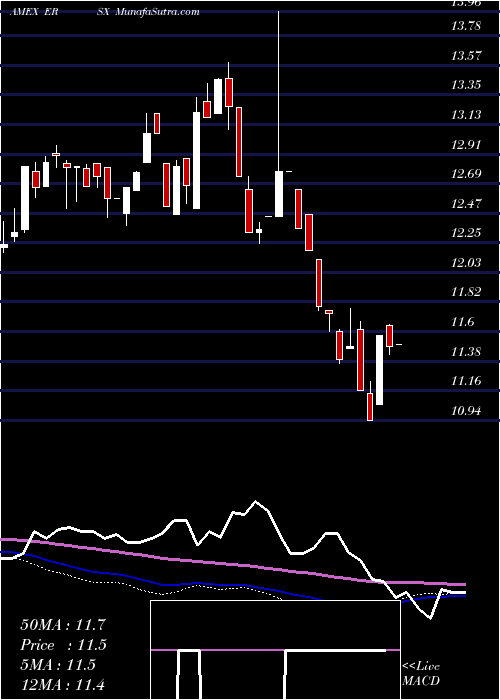Select the 11.16 price axis label

point(466,381)
